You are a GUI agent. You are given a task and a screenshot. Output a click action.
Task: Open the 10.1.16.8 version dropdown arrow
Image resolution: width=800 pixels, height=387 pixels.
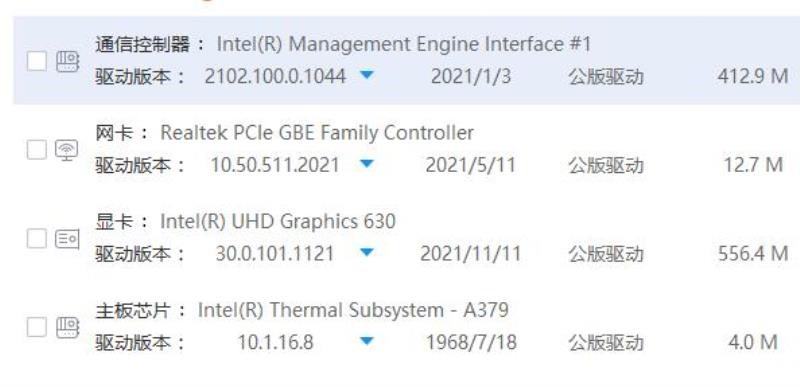pos(367,340)
